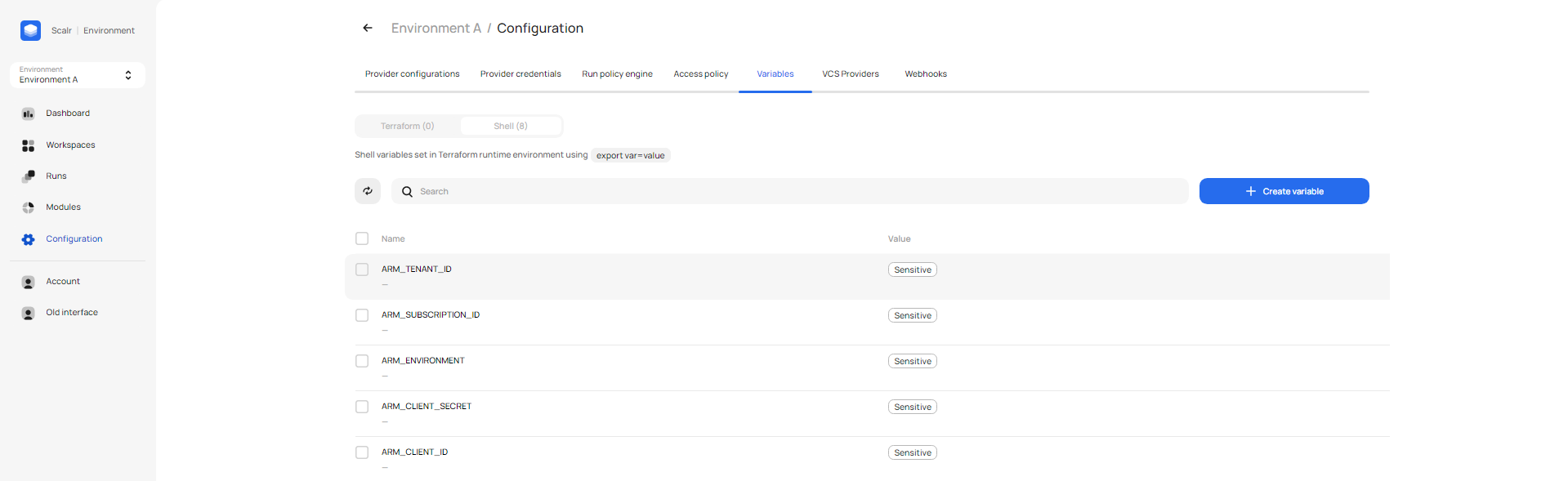Image resolution: width=1568 pixels, height=481 pixels.
Task: Click into the variables Search field
Action: point(789,191)
